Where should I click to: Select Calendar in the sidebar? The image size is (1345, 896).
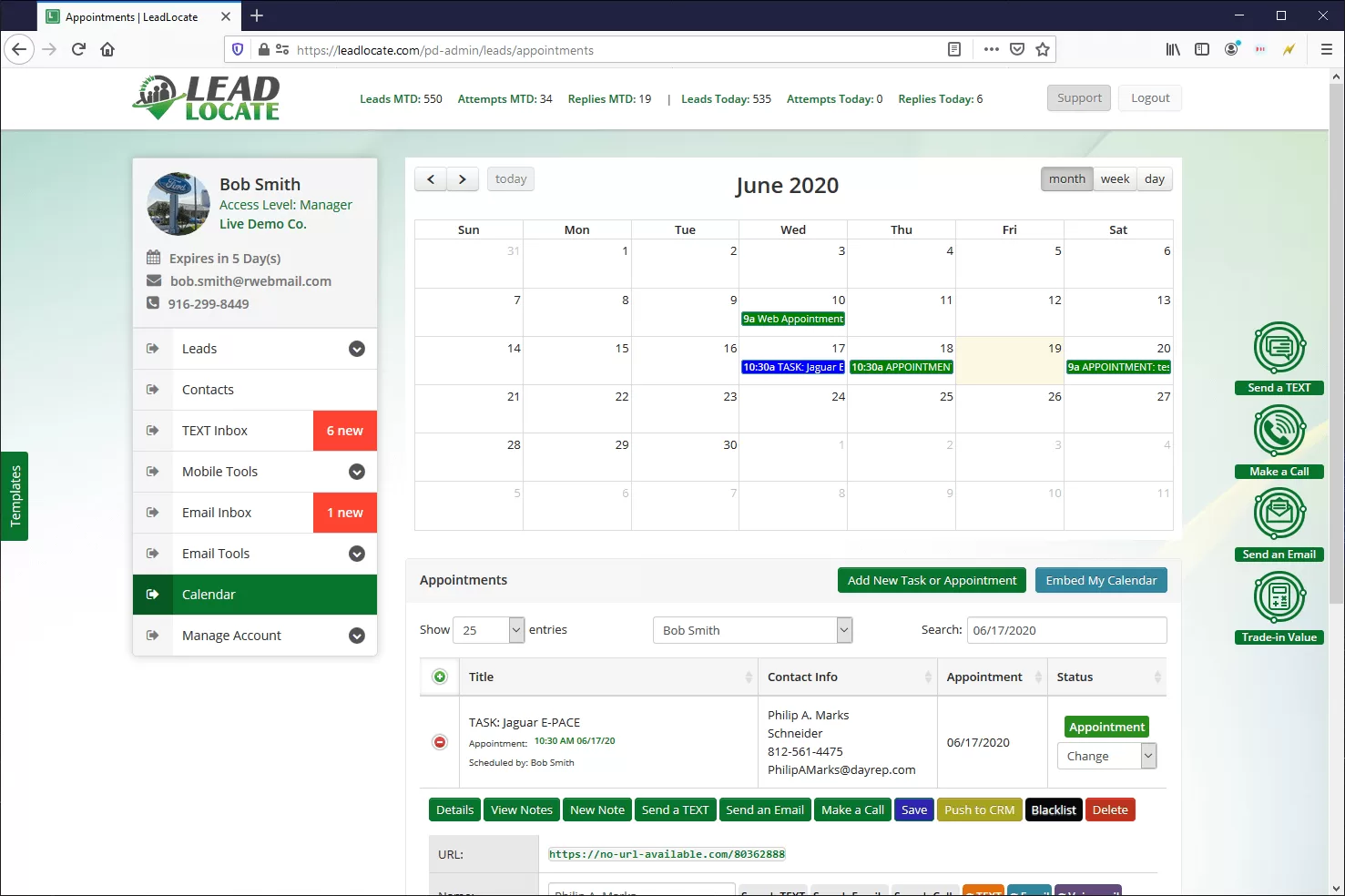[255, 595]
